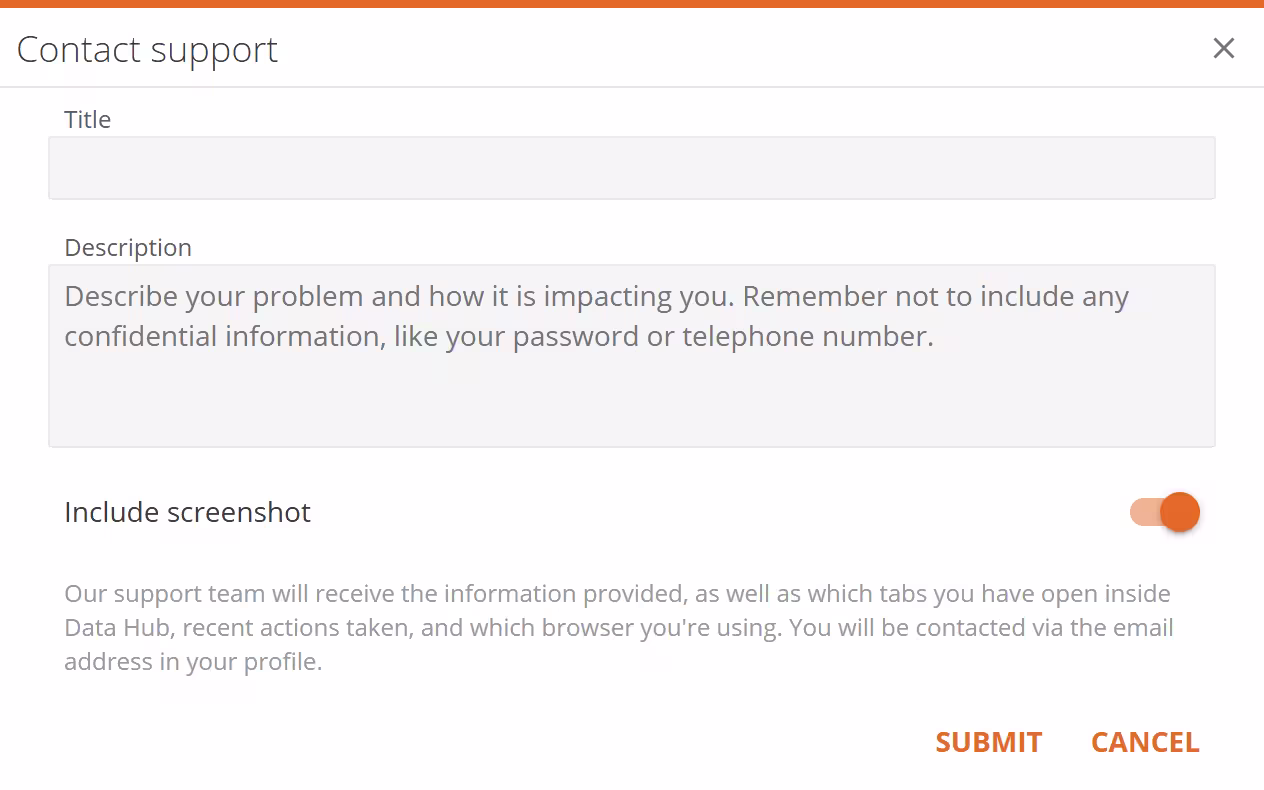
Task: Cancel the support request
Action: pos(1144,742)
